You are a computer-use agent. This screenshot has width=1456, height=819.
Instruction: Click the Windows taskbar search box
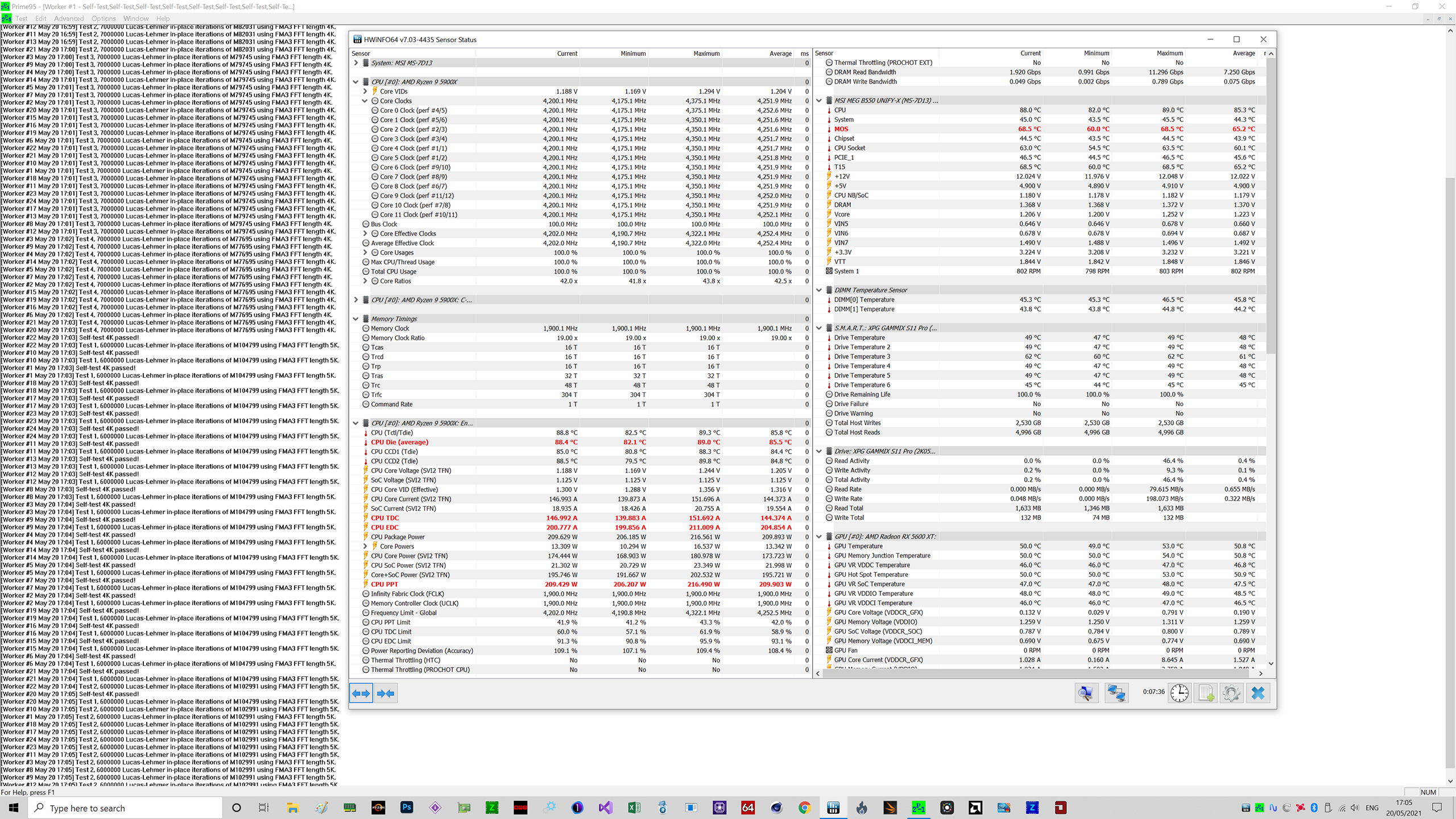point(125,808)
